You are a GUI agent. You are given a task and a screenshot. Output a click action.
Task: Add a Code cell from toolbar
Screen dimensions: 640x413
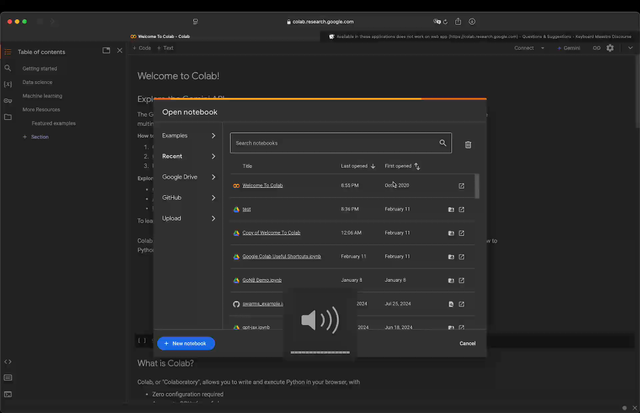142,48
